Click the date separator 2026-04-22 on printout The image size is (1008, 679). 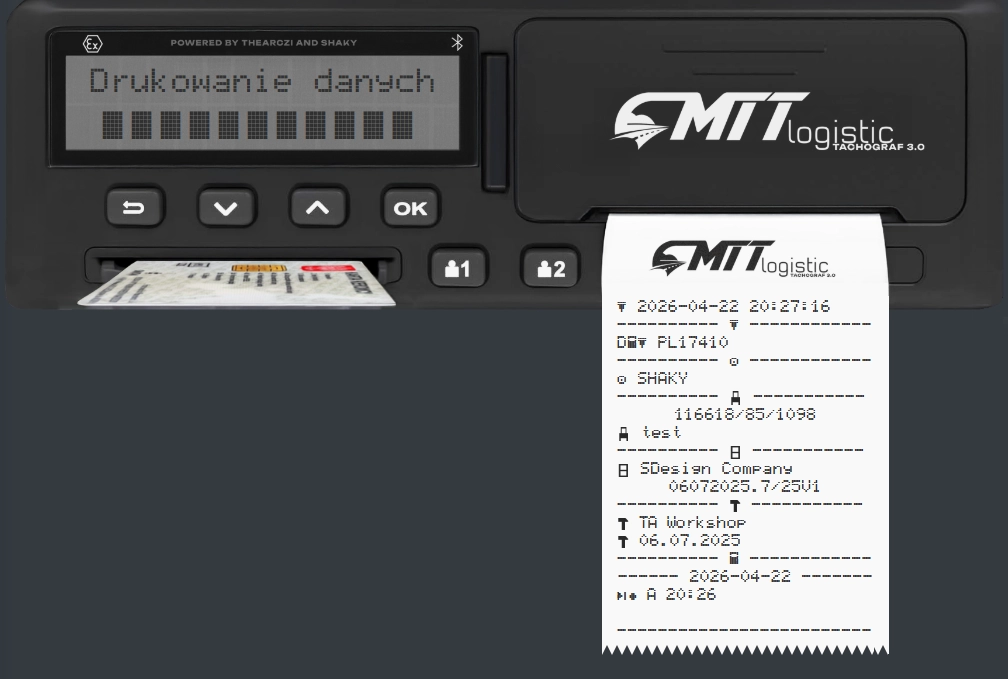pyautogui.click(x=739, y=576)
